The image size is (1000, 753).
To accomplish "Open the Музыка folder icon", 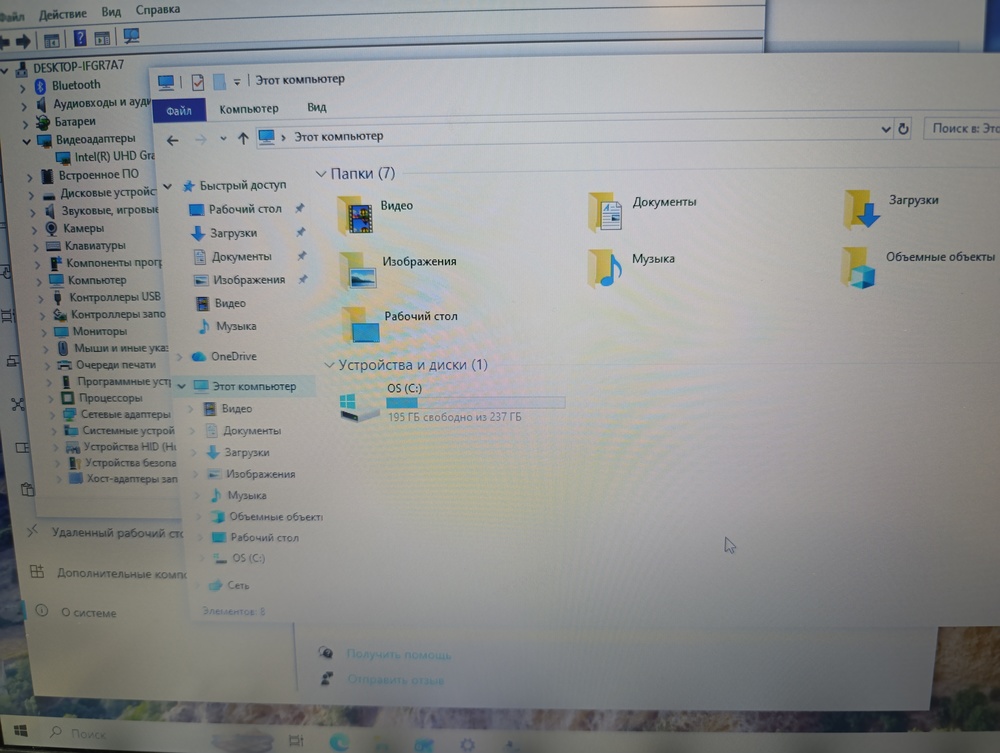I will pos(603,268).
